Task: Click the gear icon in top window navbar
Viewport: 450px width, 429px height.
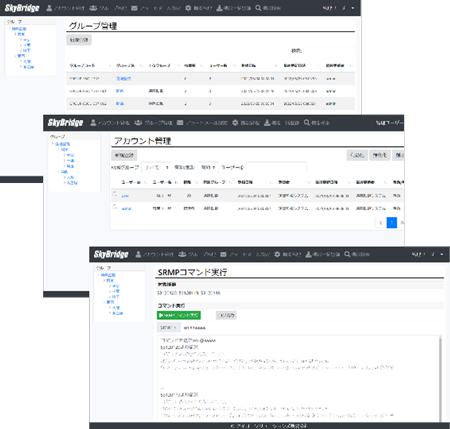Action: pos(188,8)
